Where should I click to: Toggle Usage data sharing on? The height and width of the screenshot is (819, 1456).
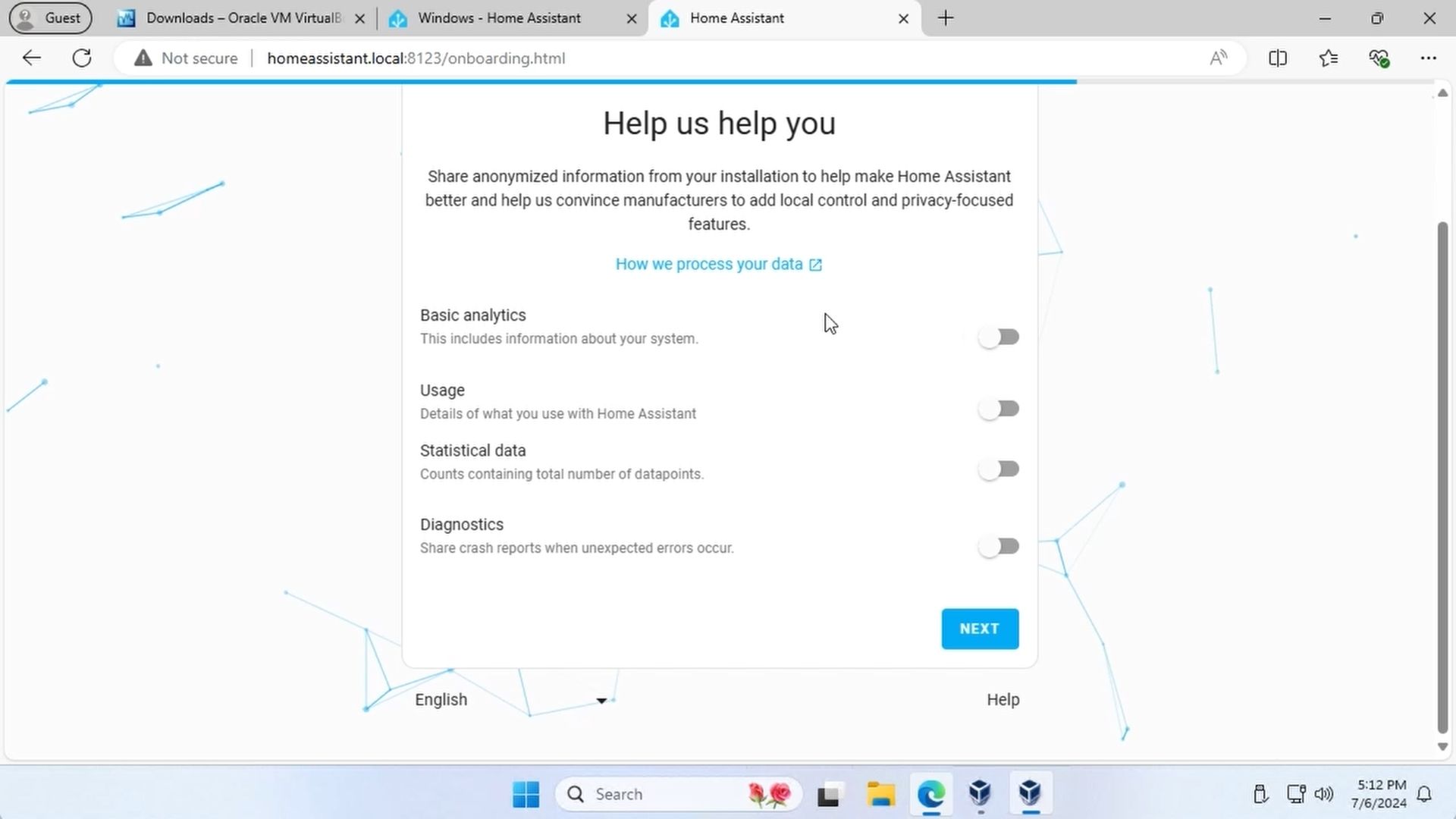point(997,408)
